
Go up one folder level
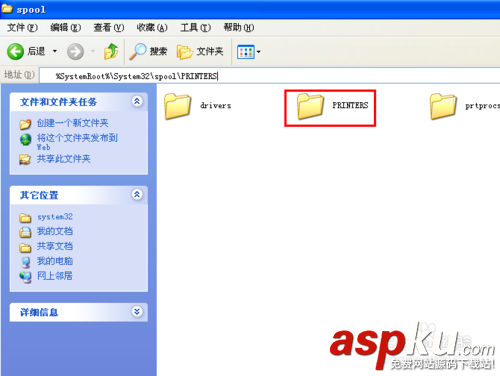click(x=111, y=51)
